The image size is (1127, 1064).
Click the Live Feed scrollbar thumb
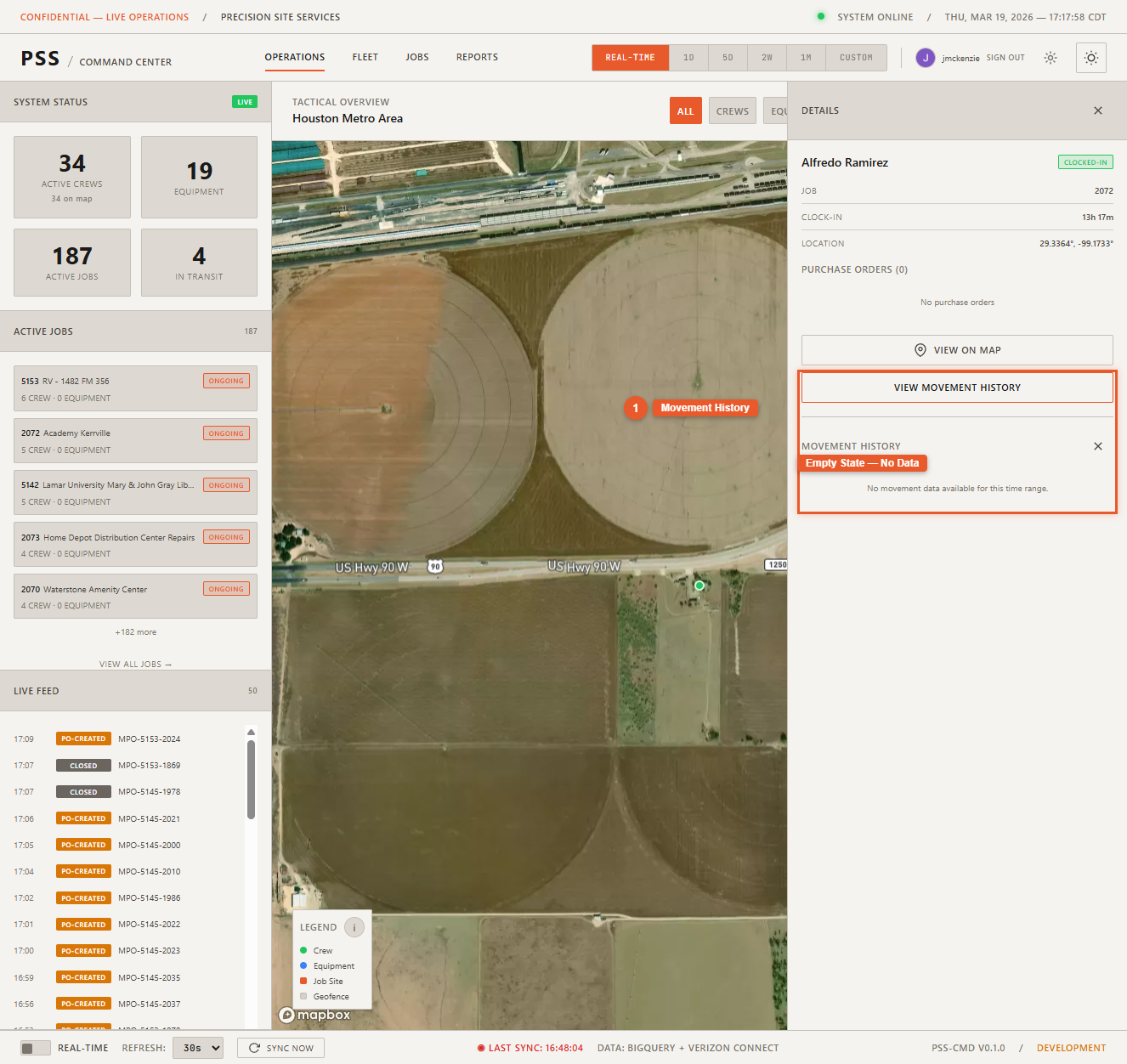pyautogui.click(x=251, y=780)
